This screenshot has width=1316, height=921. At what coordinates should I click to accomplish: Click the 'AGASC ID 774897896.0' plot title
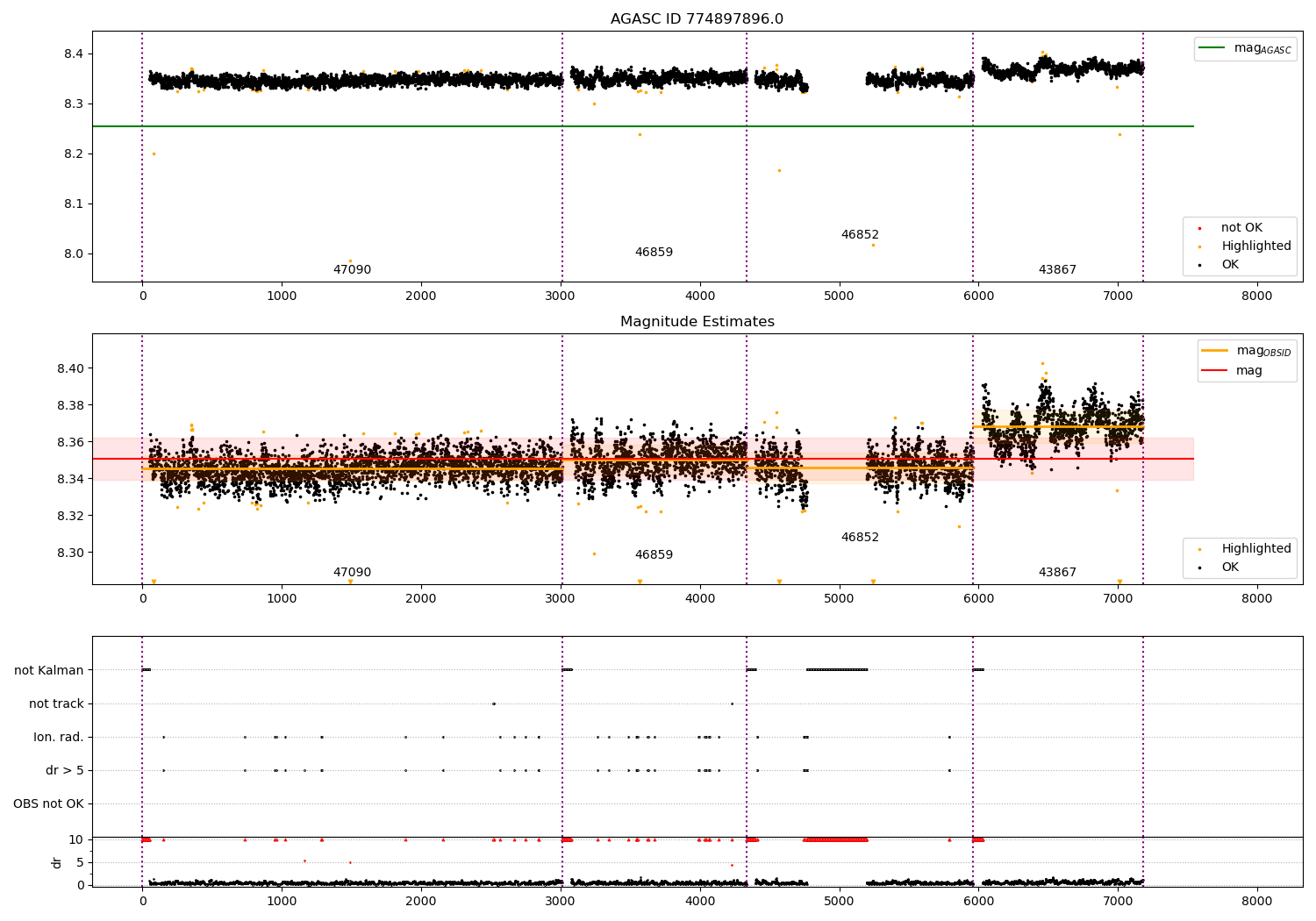(697, 19)
